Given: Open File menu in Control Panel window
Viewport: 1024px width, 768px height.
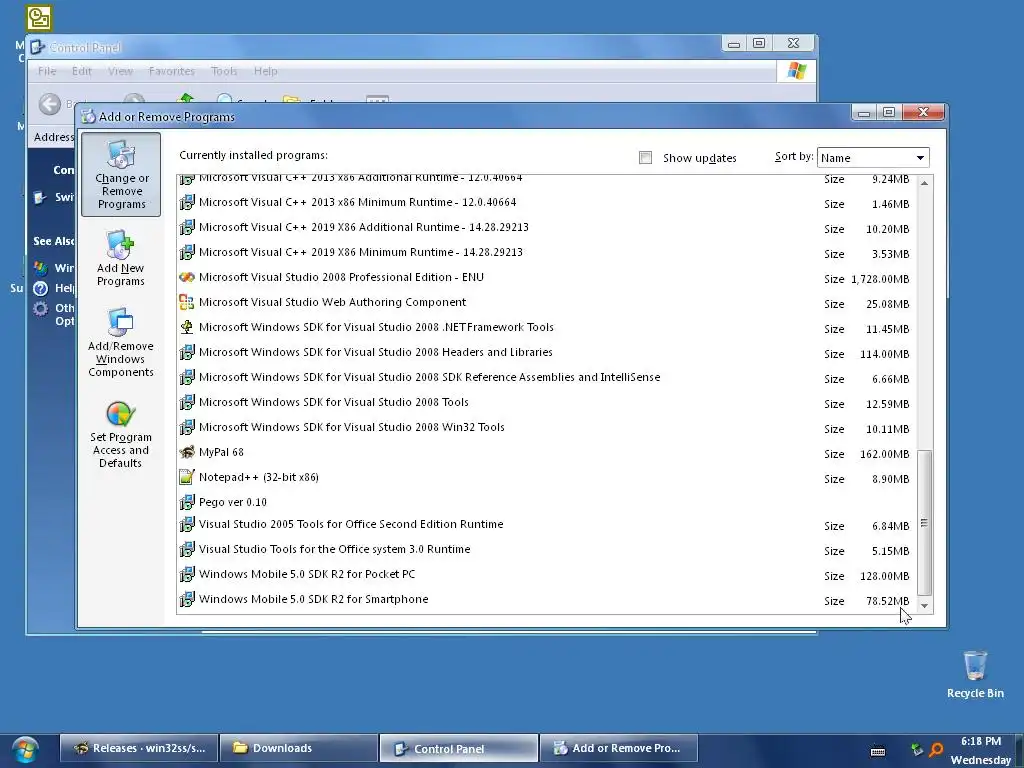Looking at the screenshot, I should click(x=47, y=71).
